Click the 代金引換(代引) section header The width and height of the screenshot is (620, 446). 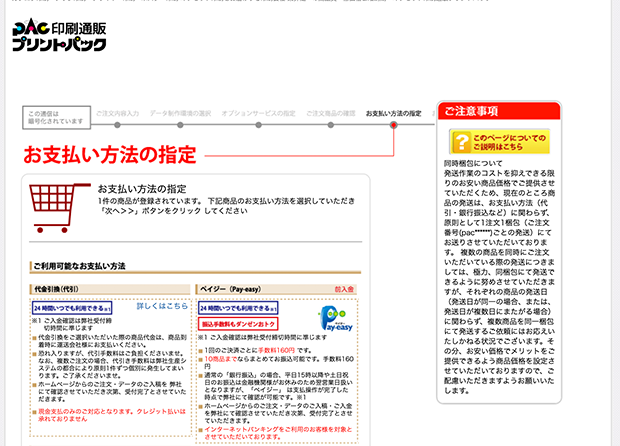click(110, 289)
